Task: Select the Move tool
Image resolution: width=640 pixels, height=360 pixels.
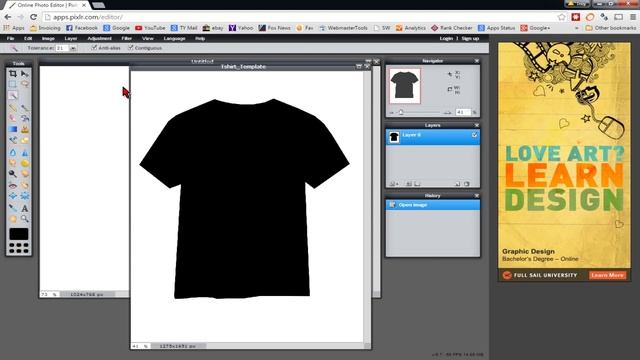Action: point(25,74)
